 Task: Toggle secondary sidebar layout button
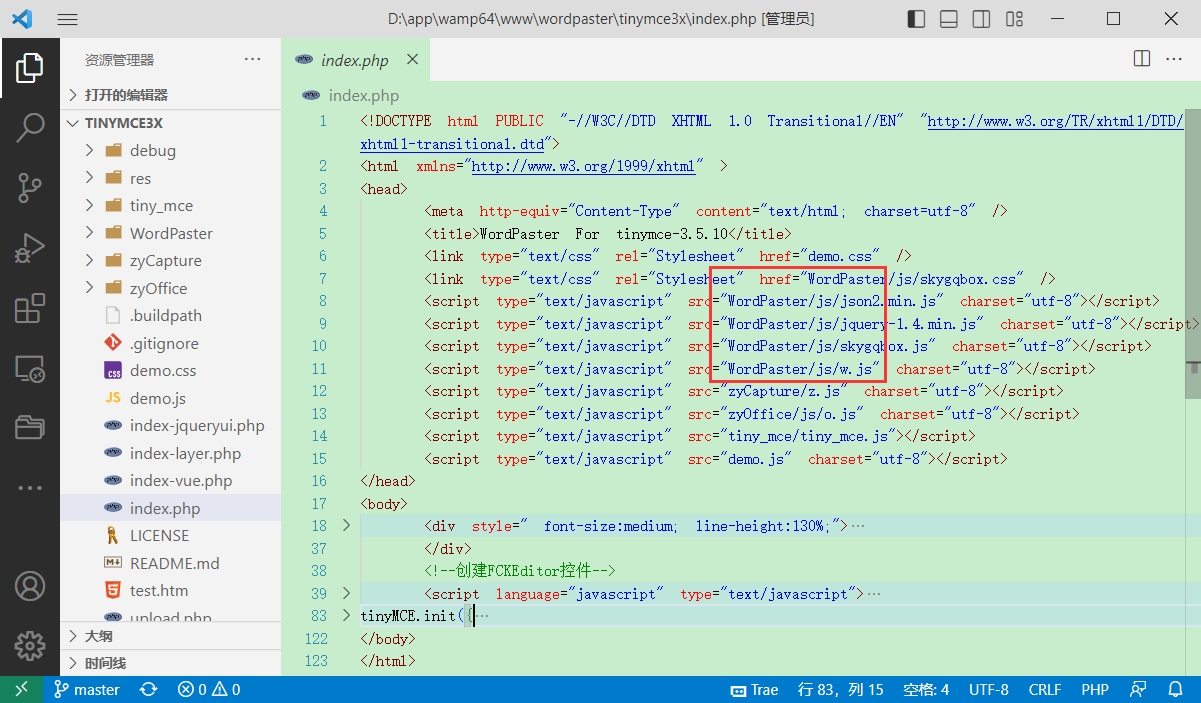pos(982,19)
